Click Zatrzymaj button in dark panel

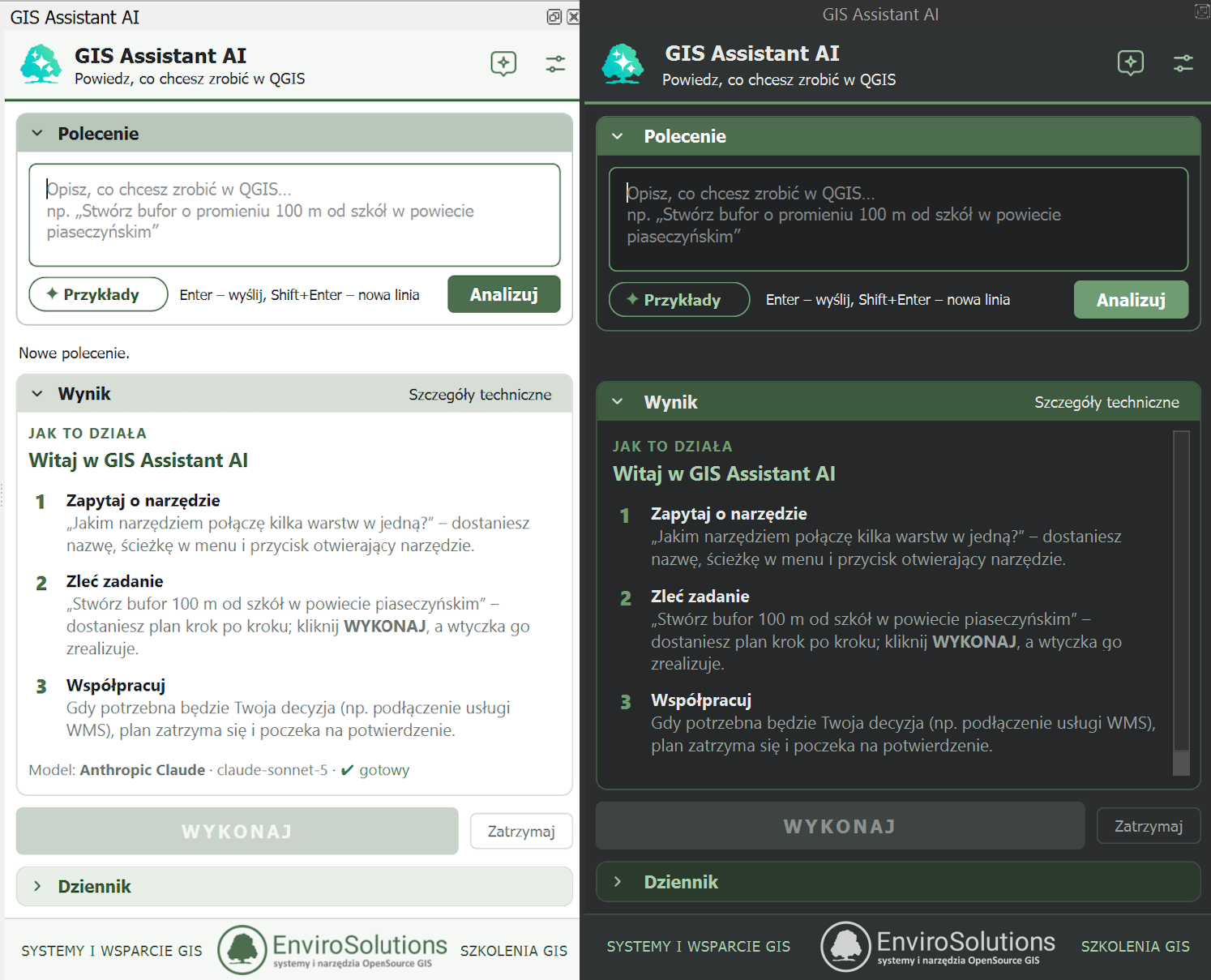click(x=1149, y=826)
